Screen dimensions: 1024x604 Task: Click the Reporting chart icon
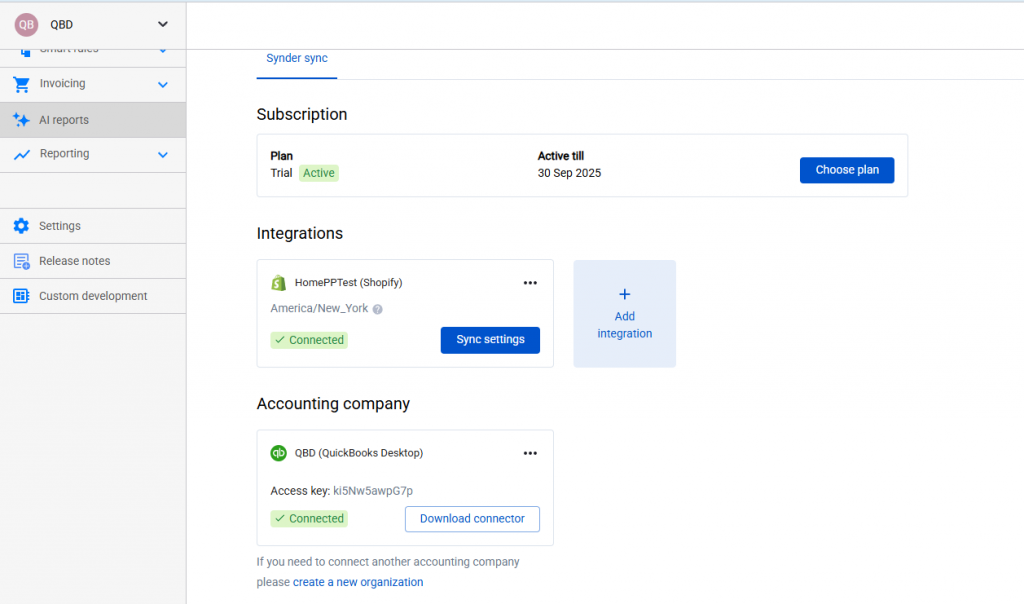click(22, 155)
